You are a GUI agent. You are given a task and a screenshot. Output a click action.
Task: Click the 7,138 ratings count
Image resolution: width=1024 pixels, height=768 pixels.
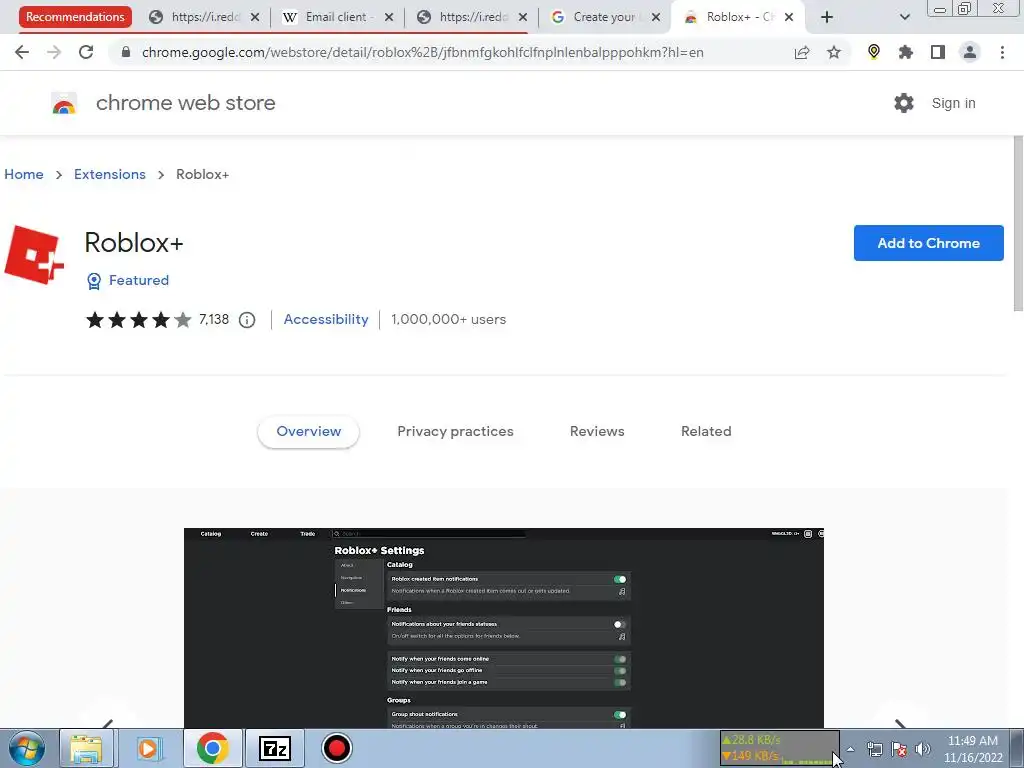(x=214, y=319)
